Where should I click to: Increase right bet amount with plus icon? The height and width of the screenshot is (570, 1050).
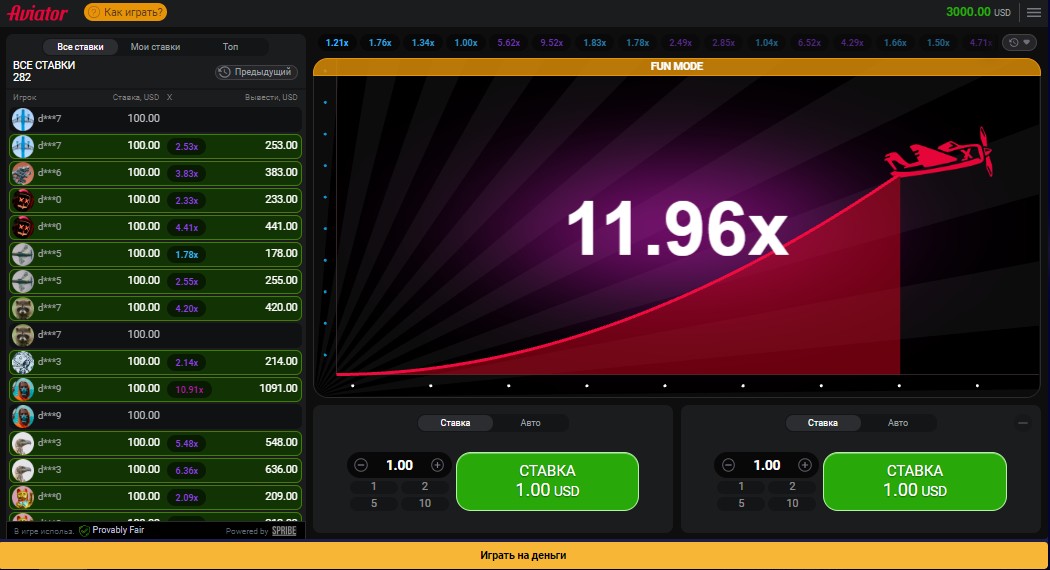click(x=804, y=465)
